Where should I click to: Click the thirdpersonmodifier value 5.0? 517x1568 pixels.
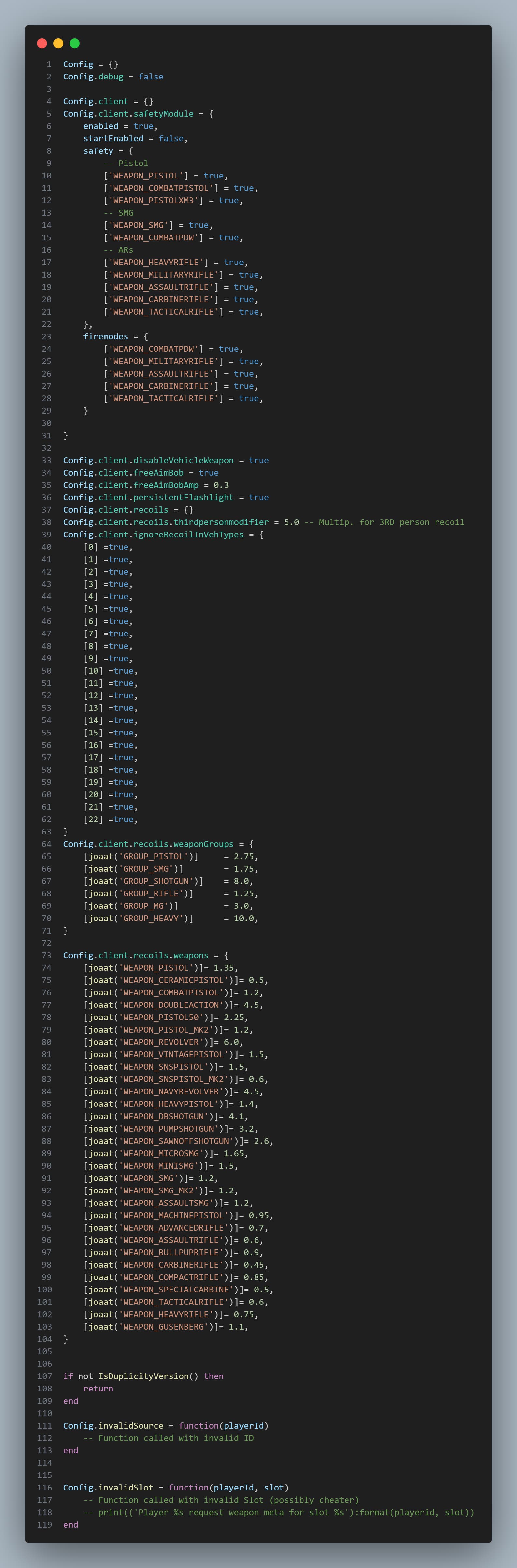(291, 522)
